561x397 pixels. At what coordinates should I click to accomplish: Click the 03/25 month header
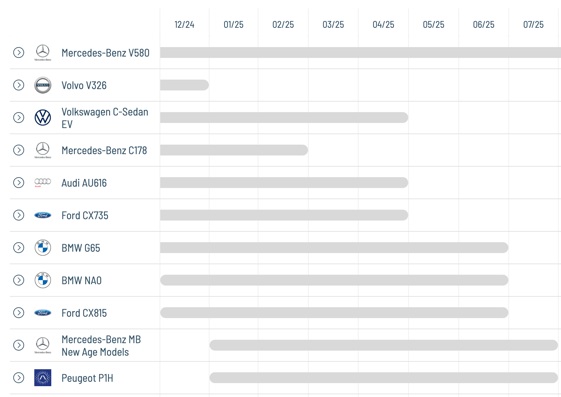point(333,25)
